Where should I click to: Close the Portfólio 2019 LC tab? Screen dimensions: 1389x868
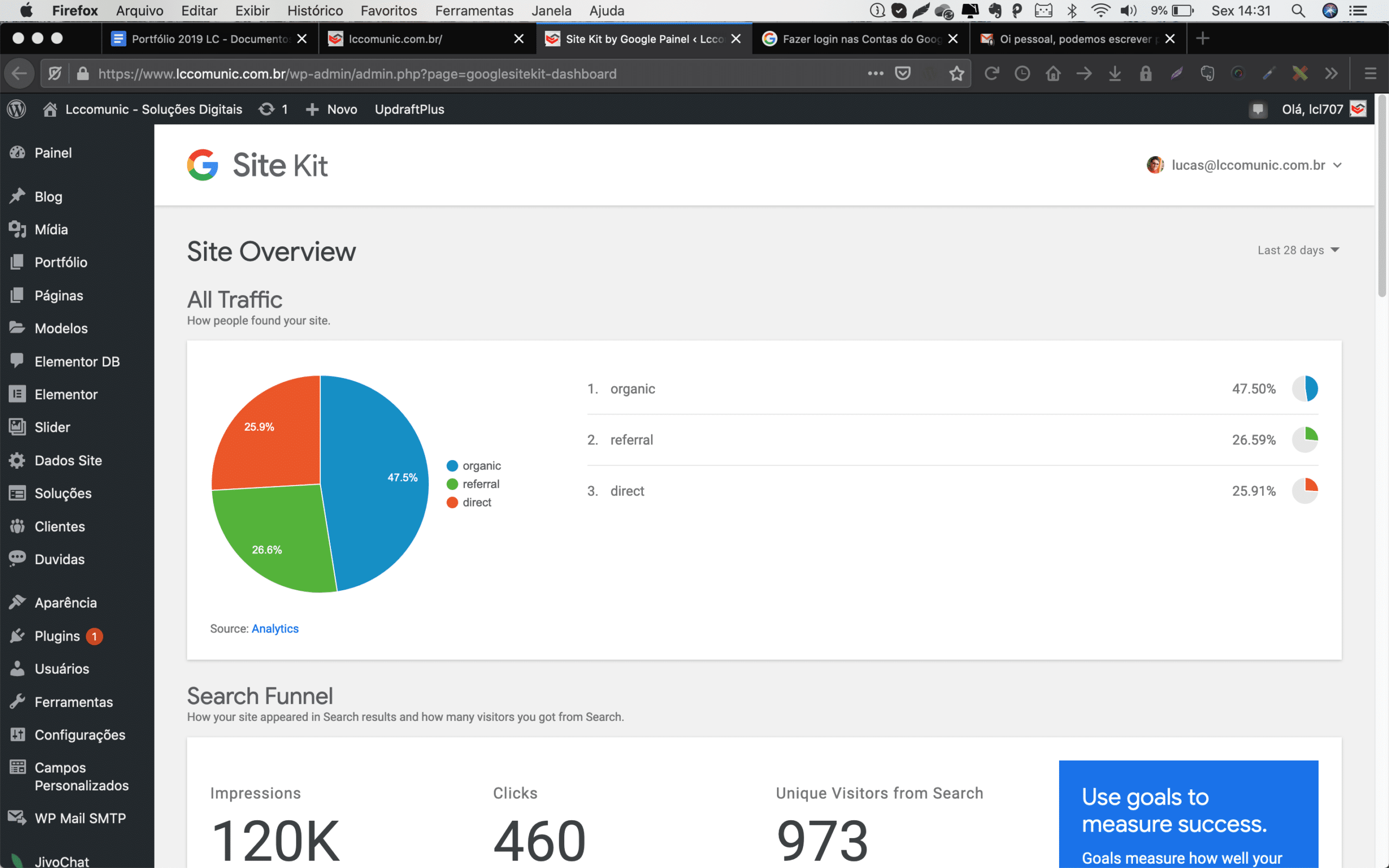click(302, 39)
